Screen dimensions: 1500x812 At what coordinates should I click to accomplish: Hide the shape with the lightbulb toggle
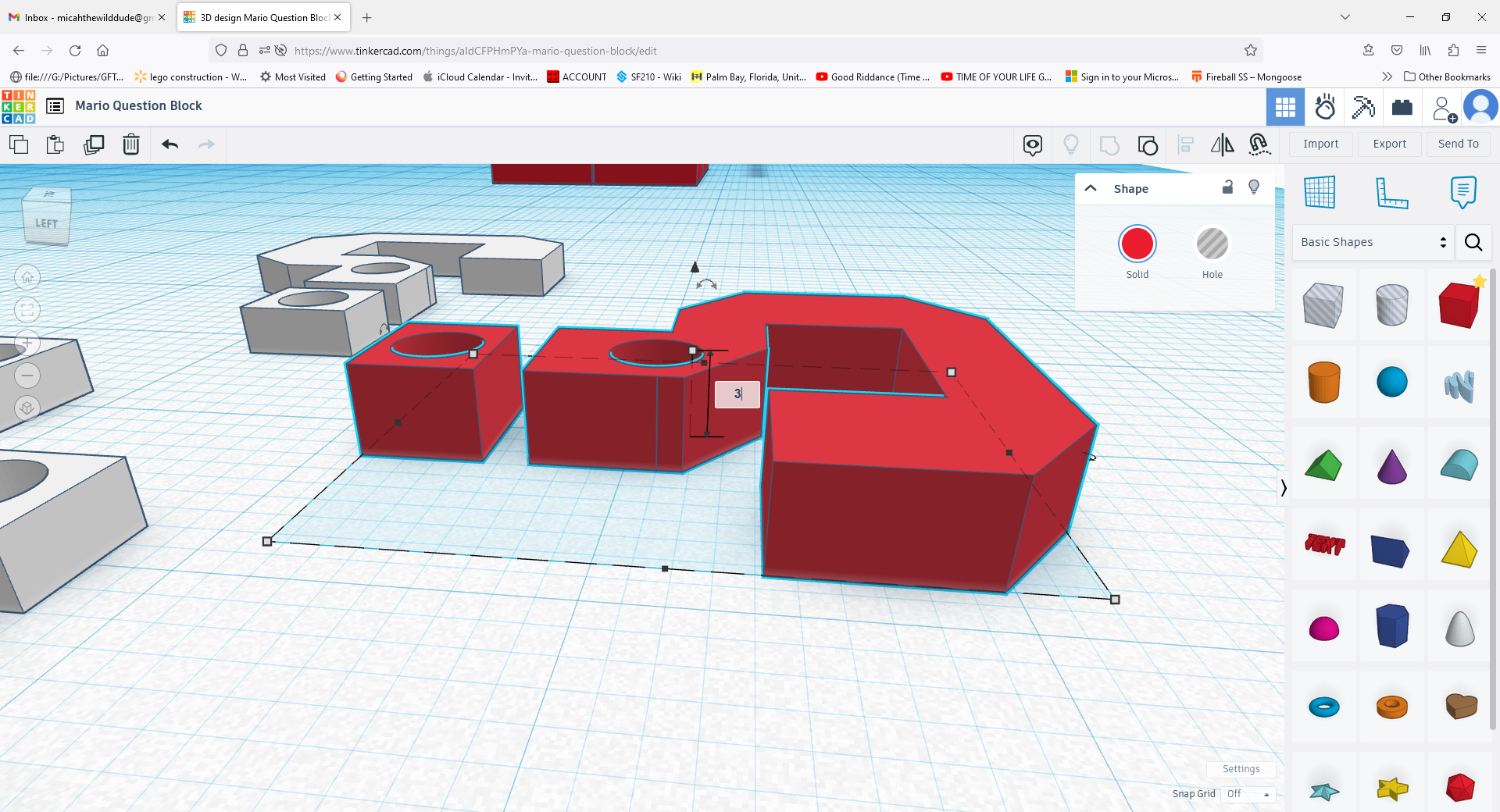click(1253, 187)
